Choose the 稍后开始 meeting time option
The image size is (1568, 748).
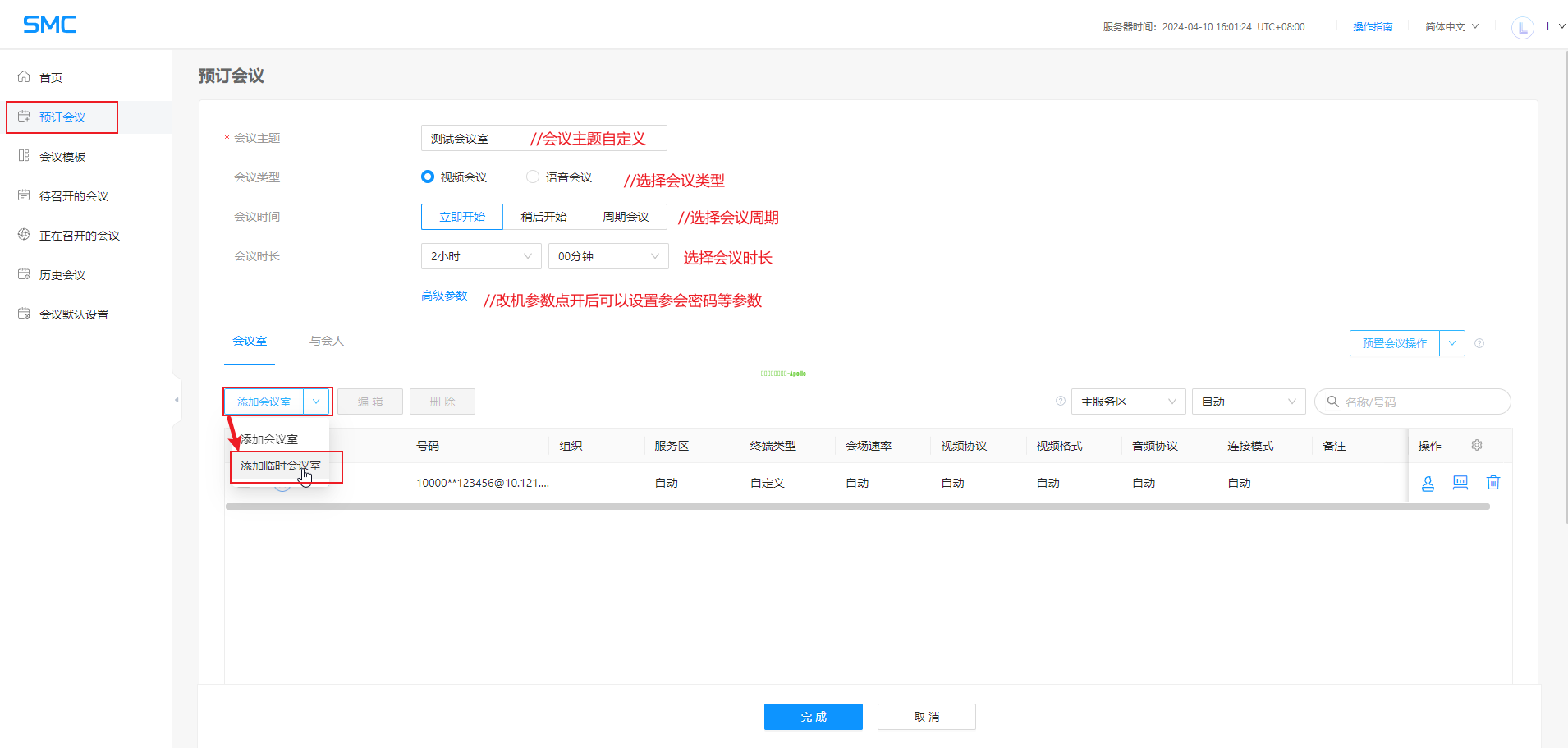click(x=543, y=217)
